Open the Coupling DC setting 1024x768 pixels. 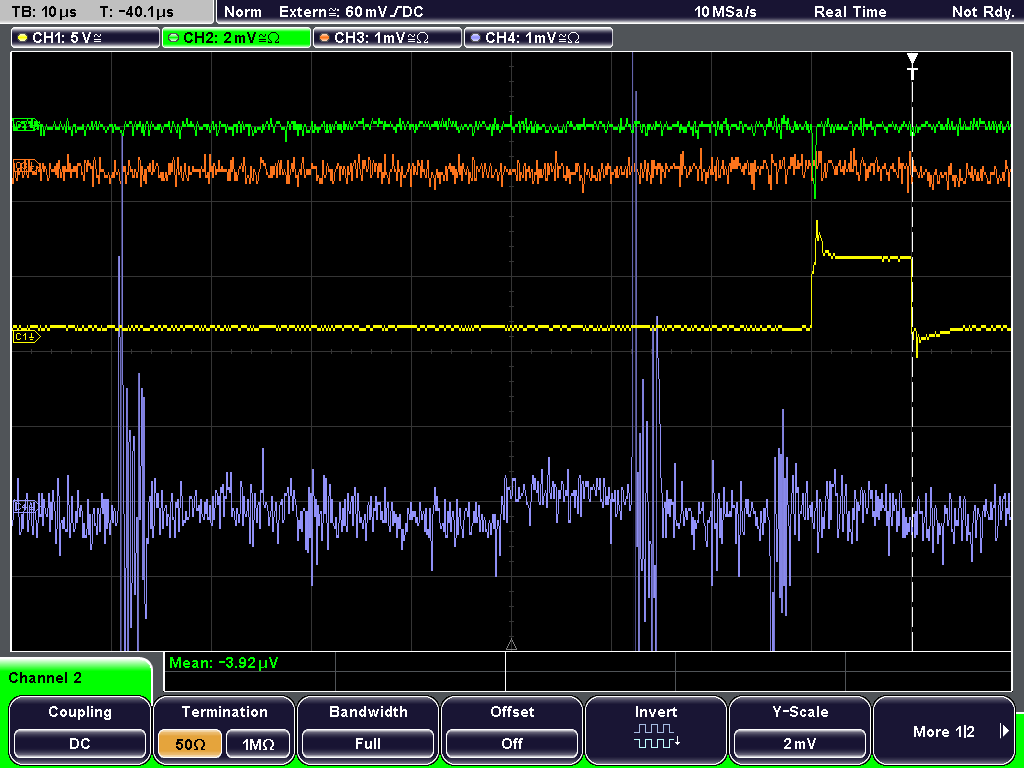coord(80,729)
